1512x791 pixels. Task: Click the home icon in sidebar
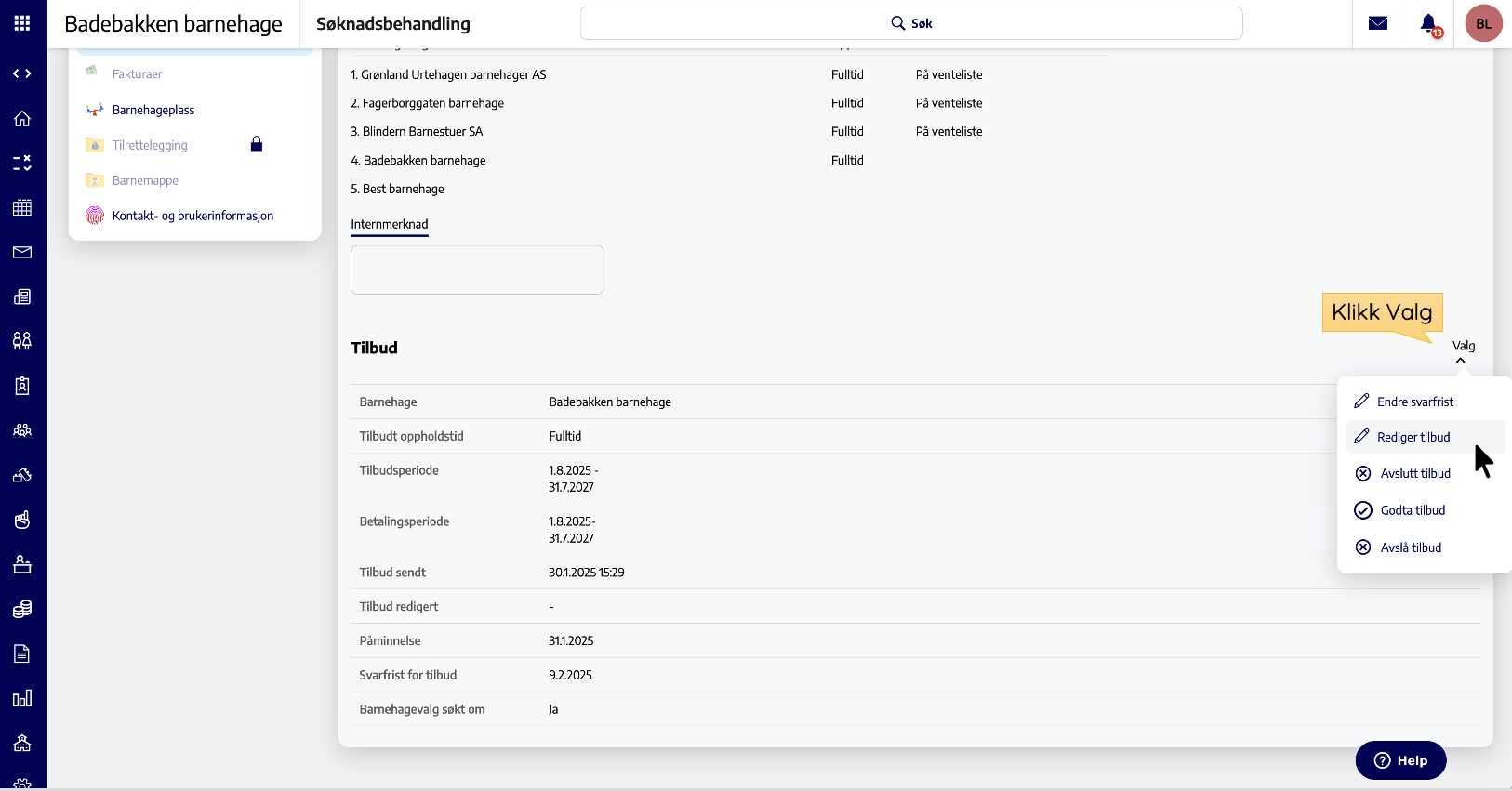22,118
